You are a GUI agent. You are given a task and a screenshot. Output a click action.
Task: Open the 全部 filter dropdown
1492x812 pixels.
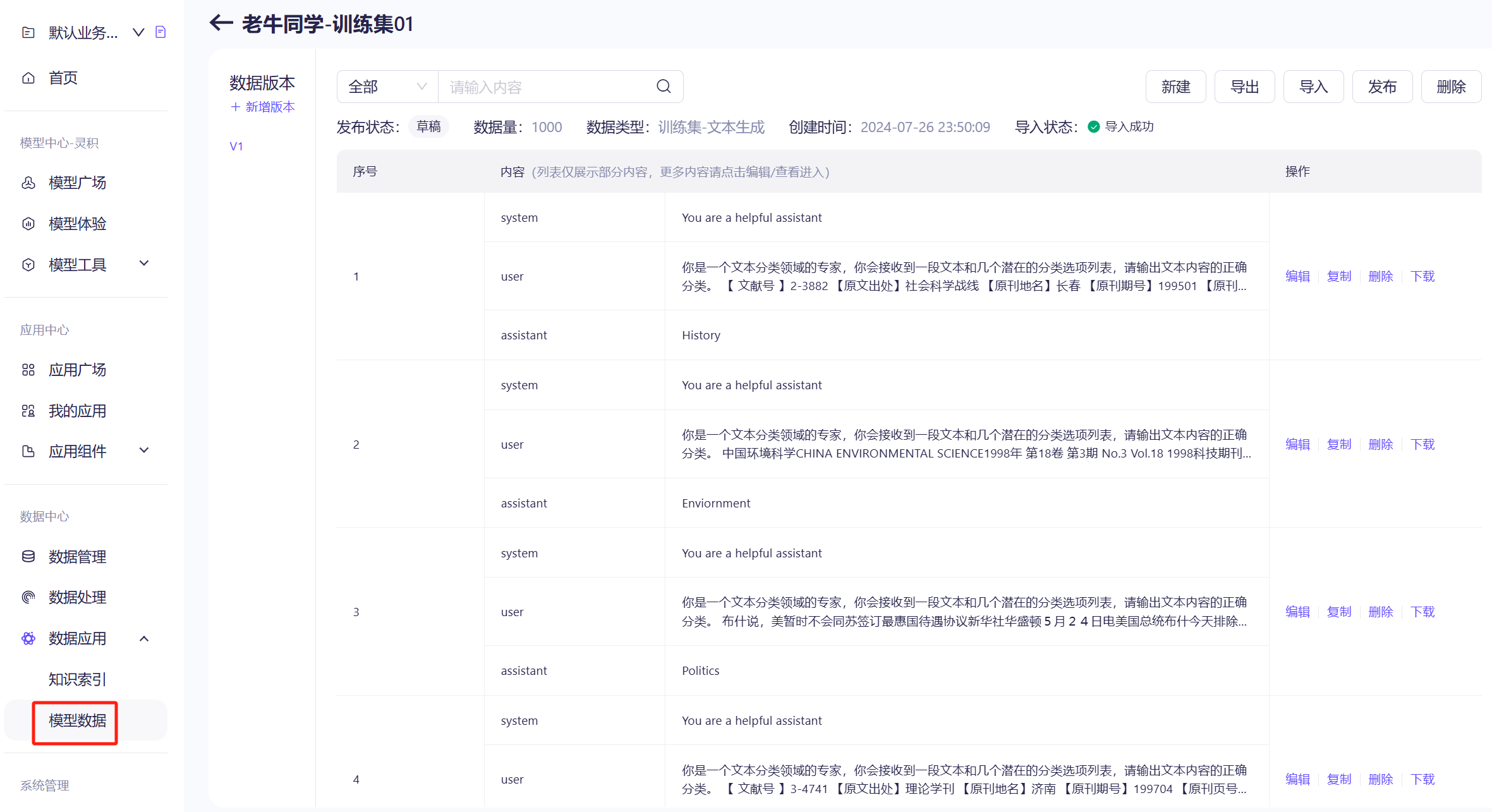[x=387, y=87]
